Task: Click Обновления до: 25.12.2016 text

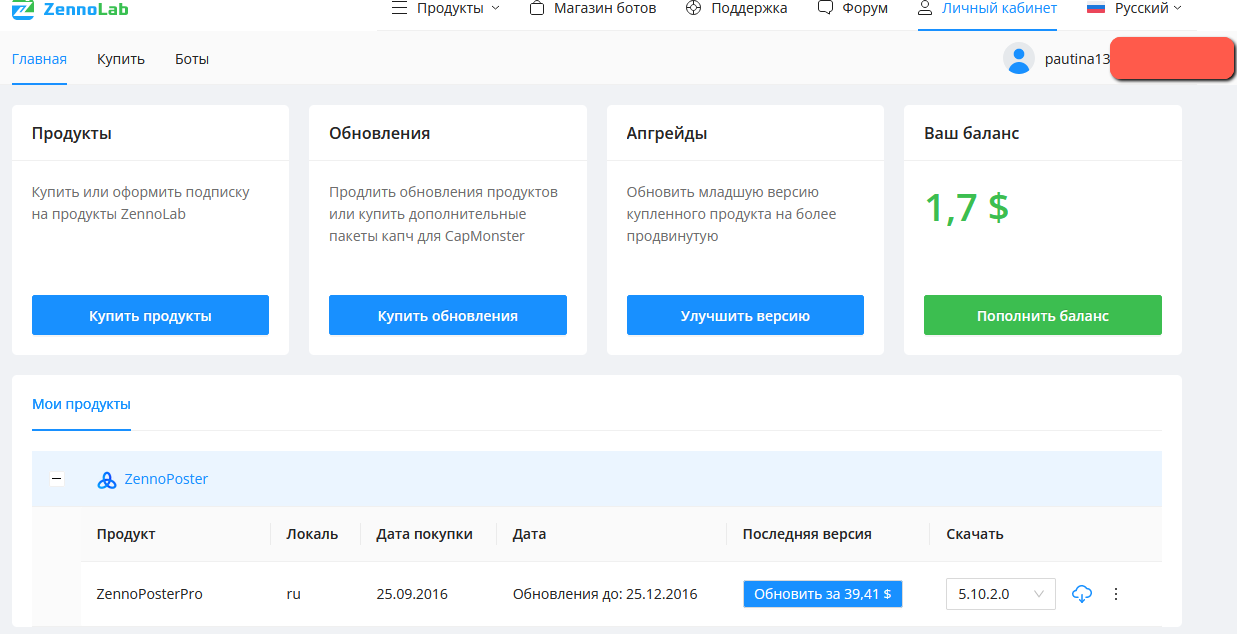Action: pos(605,594)
